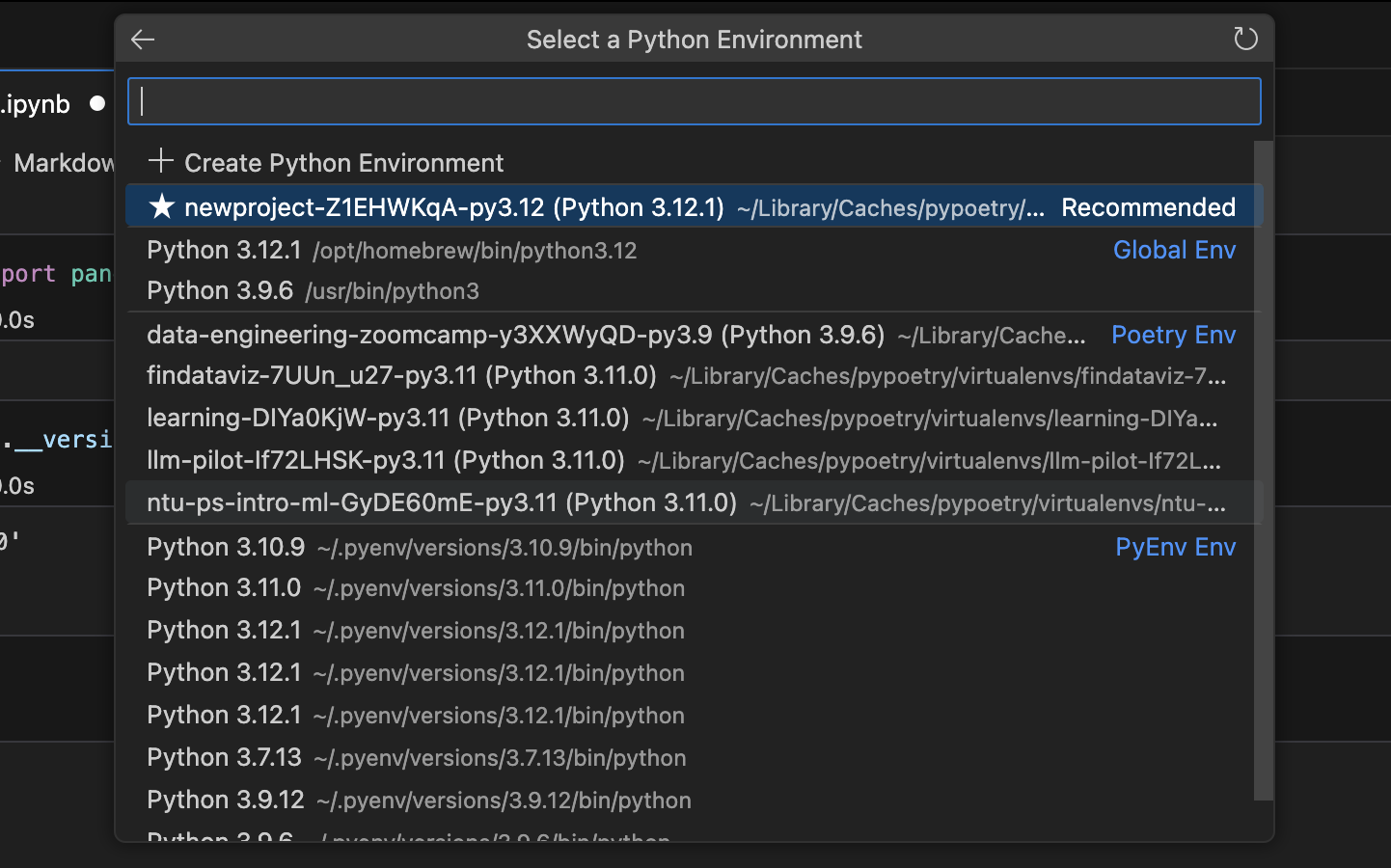Click the PyEnv Env group label
1391x868 pixels.
(1175, 547)
